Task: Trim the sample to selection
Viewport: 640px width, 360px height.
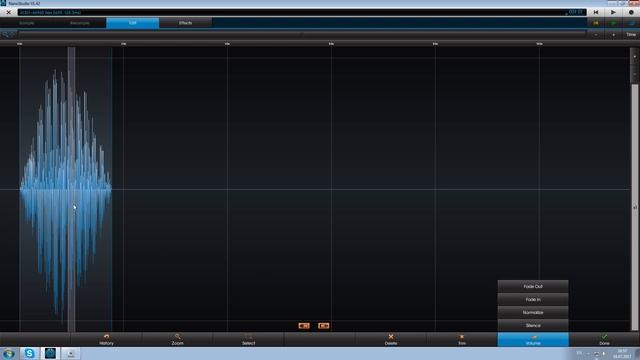Action: [462, 340]
